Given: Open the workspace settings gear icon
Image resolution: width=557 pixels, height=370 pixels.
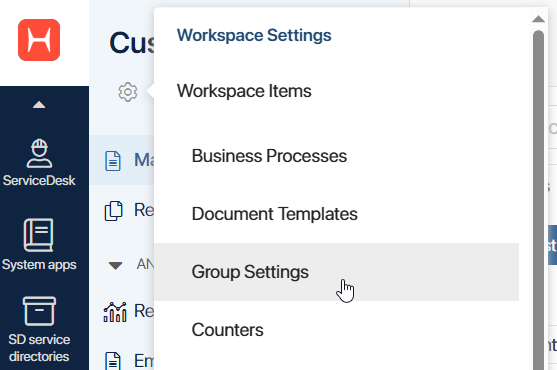Looking at the screenshot, I should click(128, 92).
